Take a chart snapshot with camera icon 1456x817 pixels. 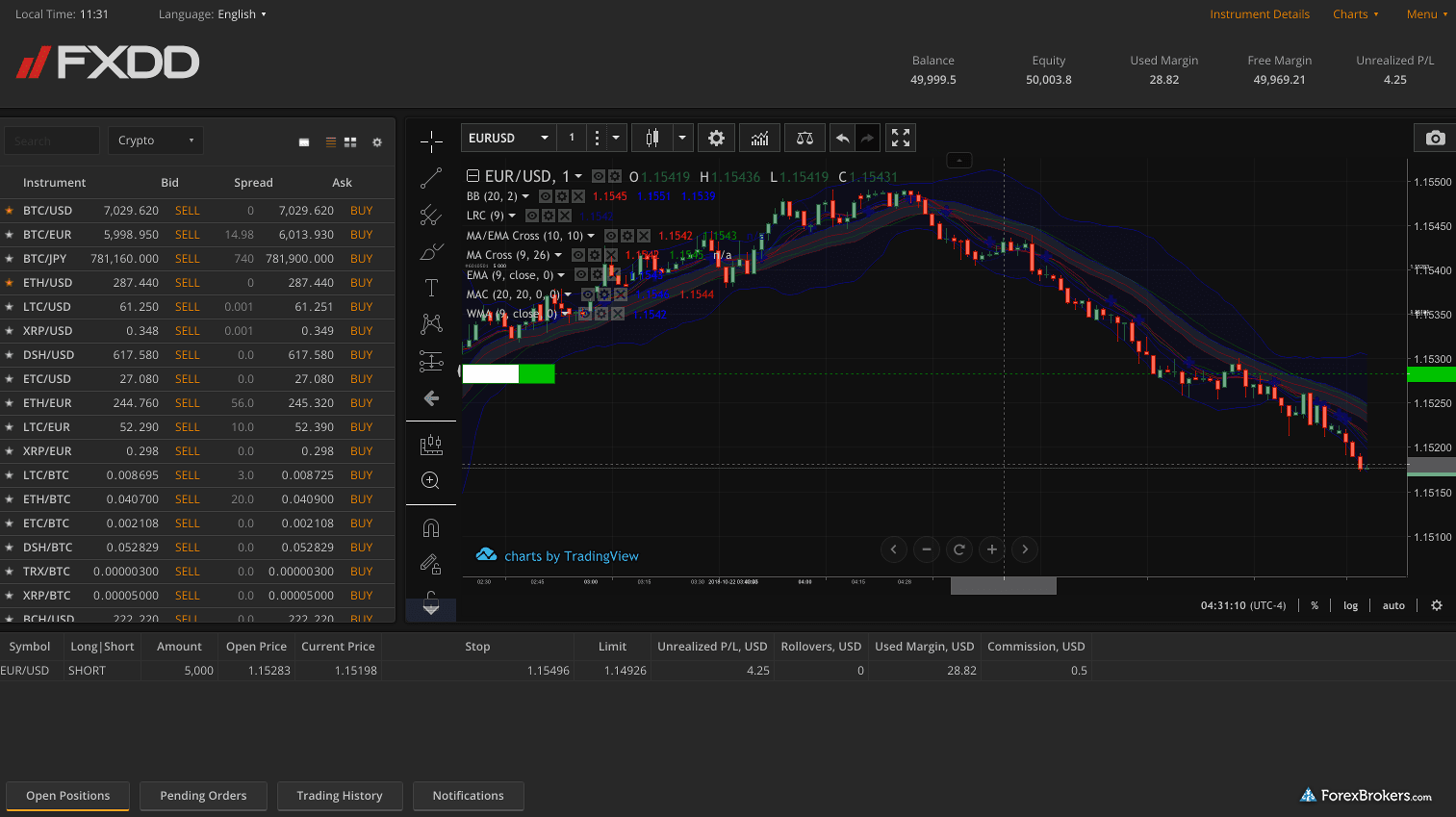tap(1435, 139)
